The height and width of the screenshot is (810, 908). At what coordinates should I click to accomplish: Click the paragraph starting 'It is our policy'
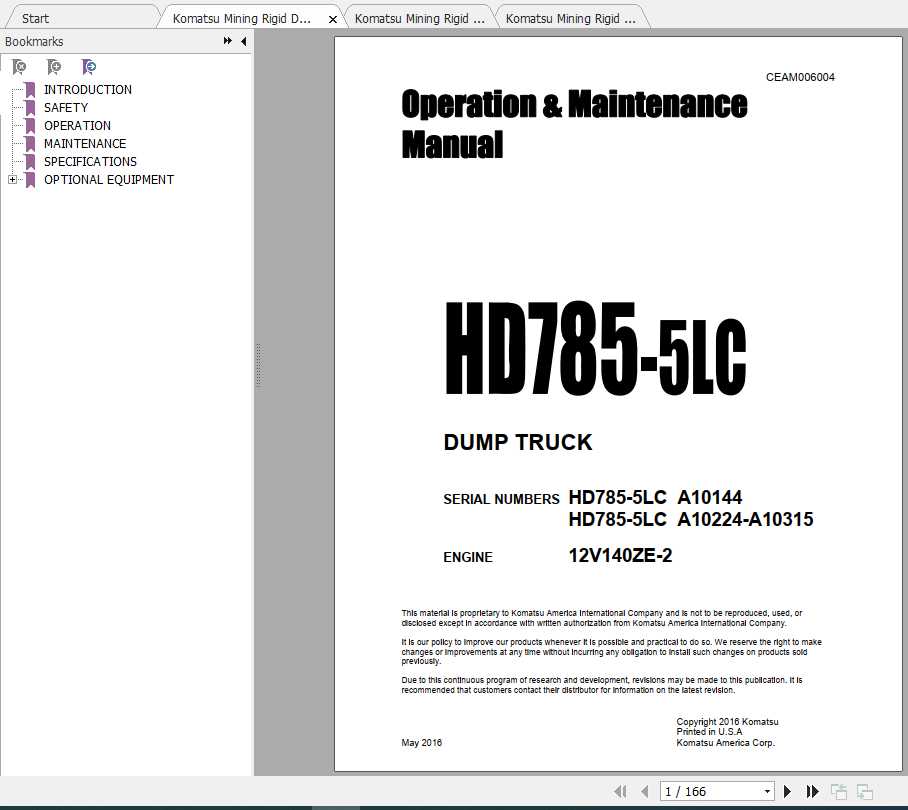click(x=612, y=651)
